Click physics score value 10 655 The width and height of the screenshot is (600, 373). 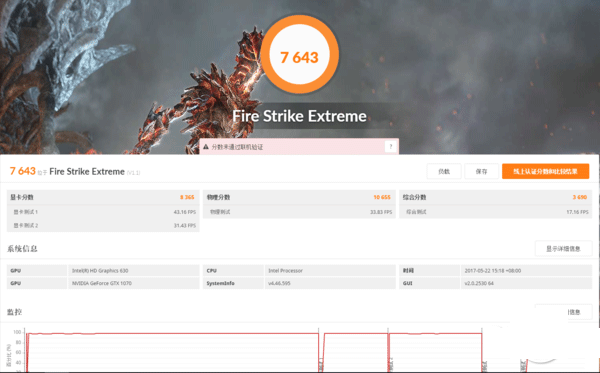382,197
